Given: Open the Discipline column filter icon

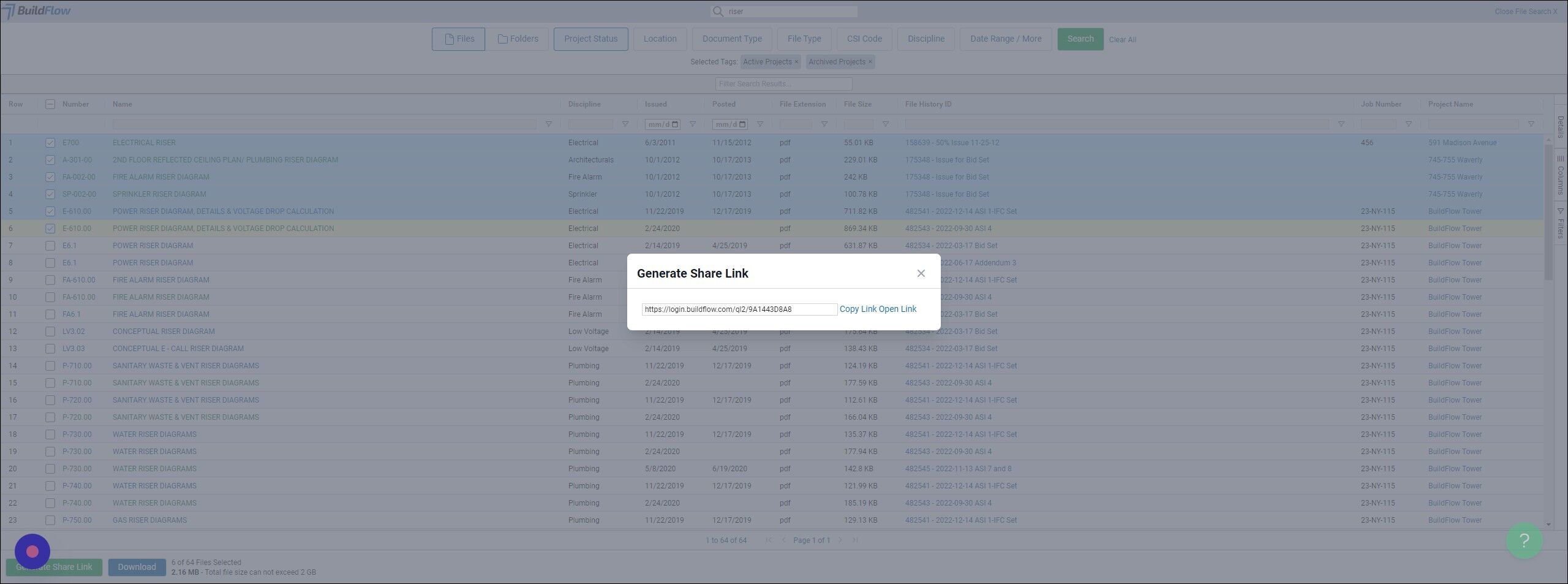Looking at the screenshot, I should (x=625, y=124).
